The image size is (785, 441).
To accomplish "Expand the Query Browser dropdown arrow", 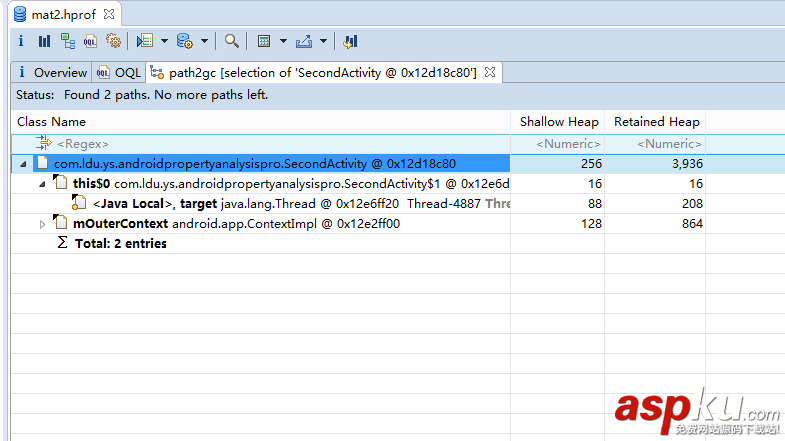I will (x=204, y=41).
